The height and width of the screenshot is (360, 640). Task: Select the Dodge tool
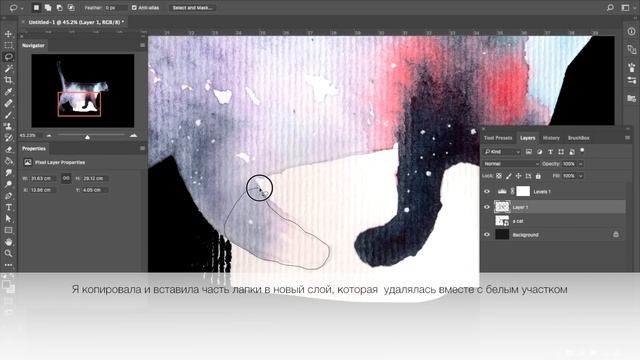[x=8, y=184]
